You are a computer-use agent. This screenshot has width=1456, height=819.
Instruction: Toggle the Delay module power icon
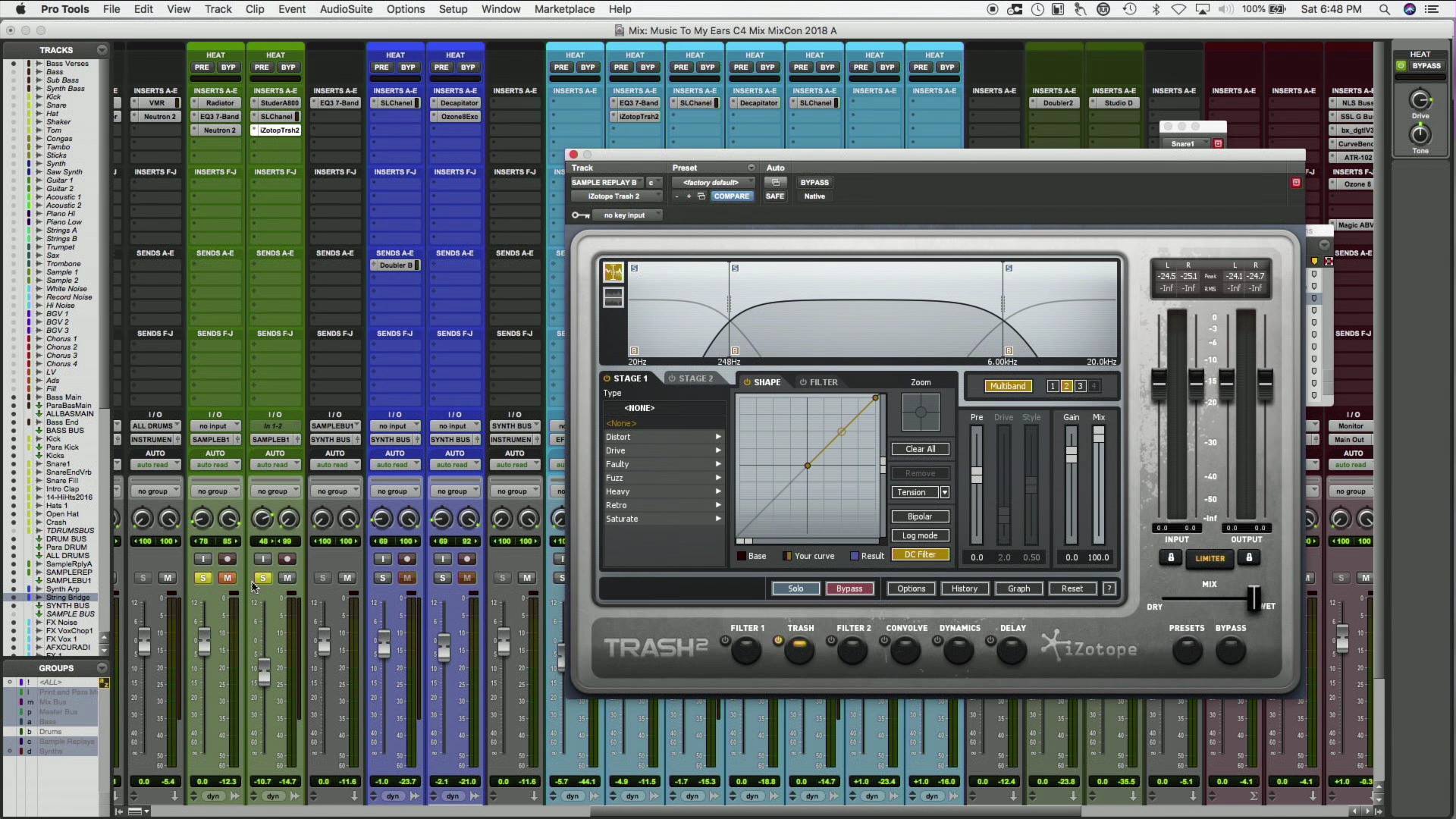(990, 641)
